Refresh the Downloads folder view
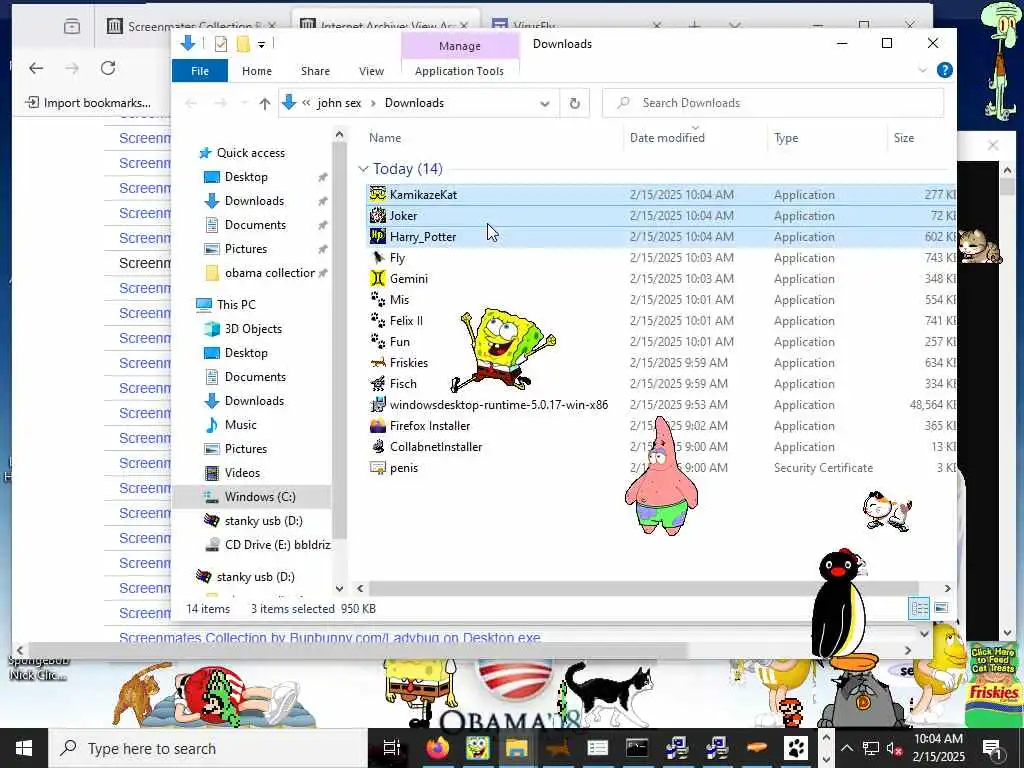The width and height of the screenshot is (1024, 768). pyautogui.click(x=575, y=103)
